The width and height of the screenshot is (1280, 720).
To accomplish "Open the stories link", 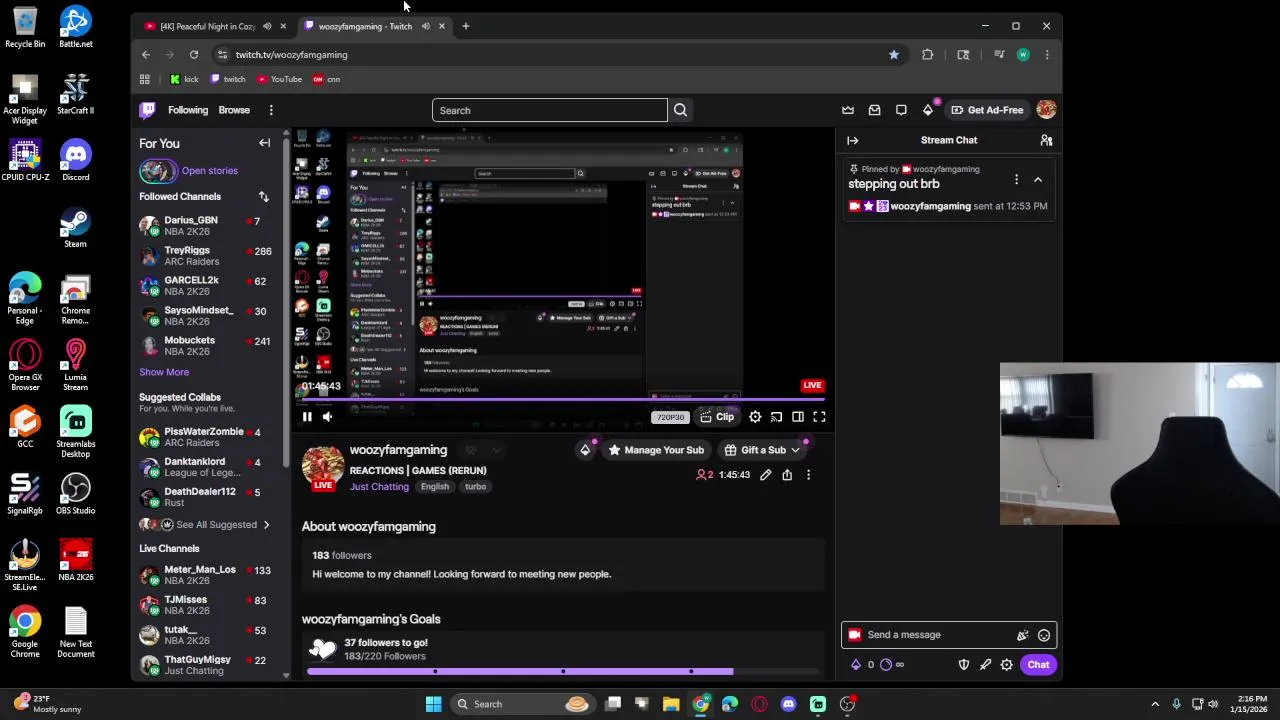I will pyautogui.click(x=209, y=171).
